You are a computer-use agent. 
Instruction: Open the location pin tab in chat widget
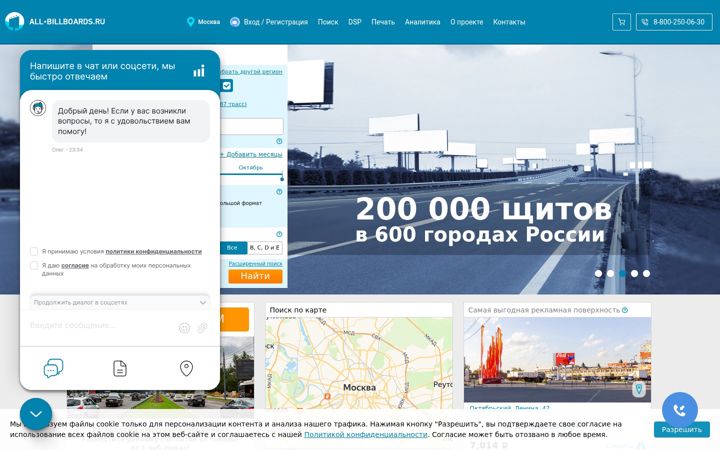pyautogui.click(x=186, y=368)
